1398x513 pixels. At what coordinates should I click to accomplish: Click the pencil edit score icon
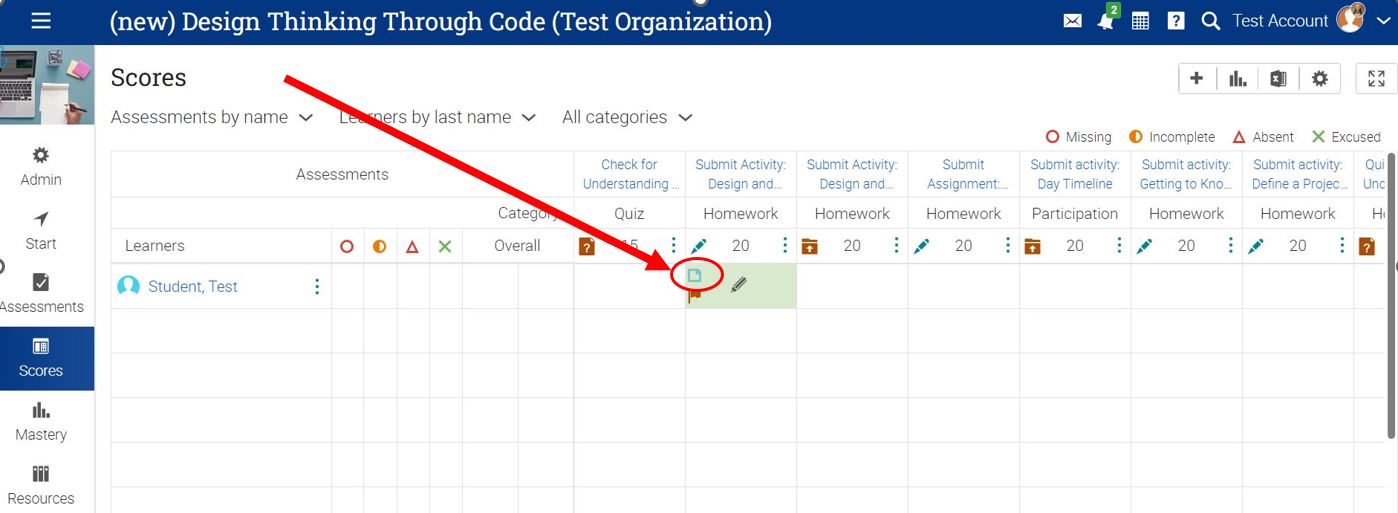[739, 285]
